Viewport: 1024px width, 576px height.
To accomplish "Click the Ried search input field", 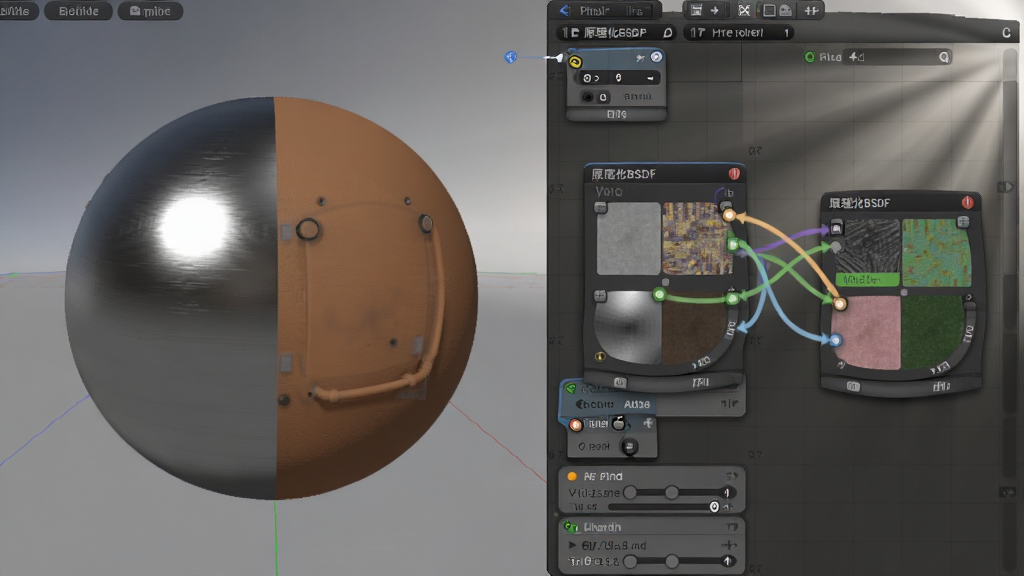I will pyautogui.click(x=897, y=57).
